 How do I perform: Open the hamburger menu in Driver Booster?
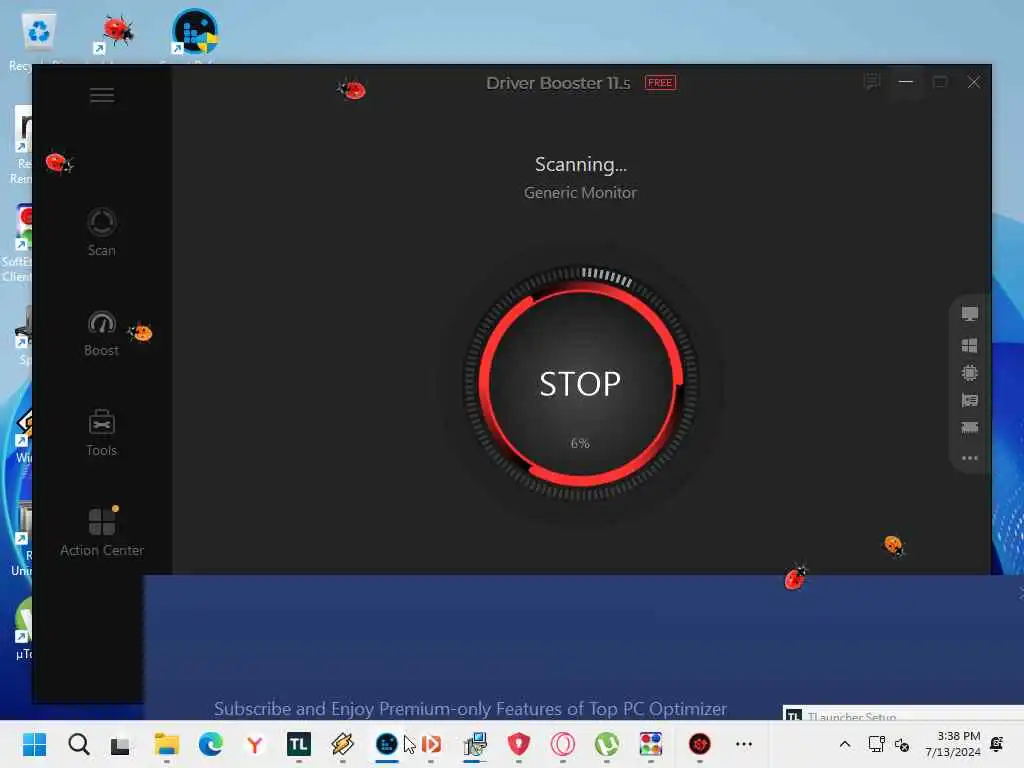(102, 95)
